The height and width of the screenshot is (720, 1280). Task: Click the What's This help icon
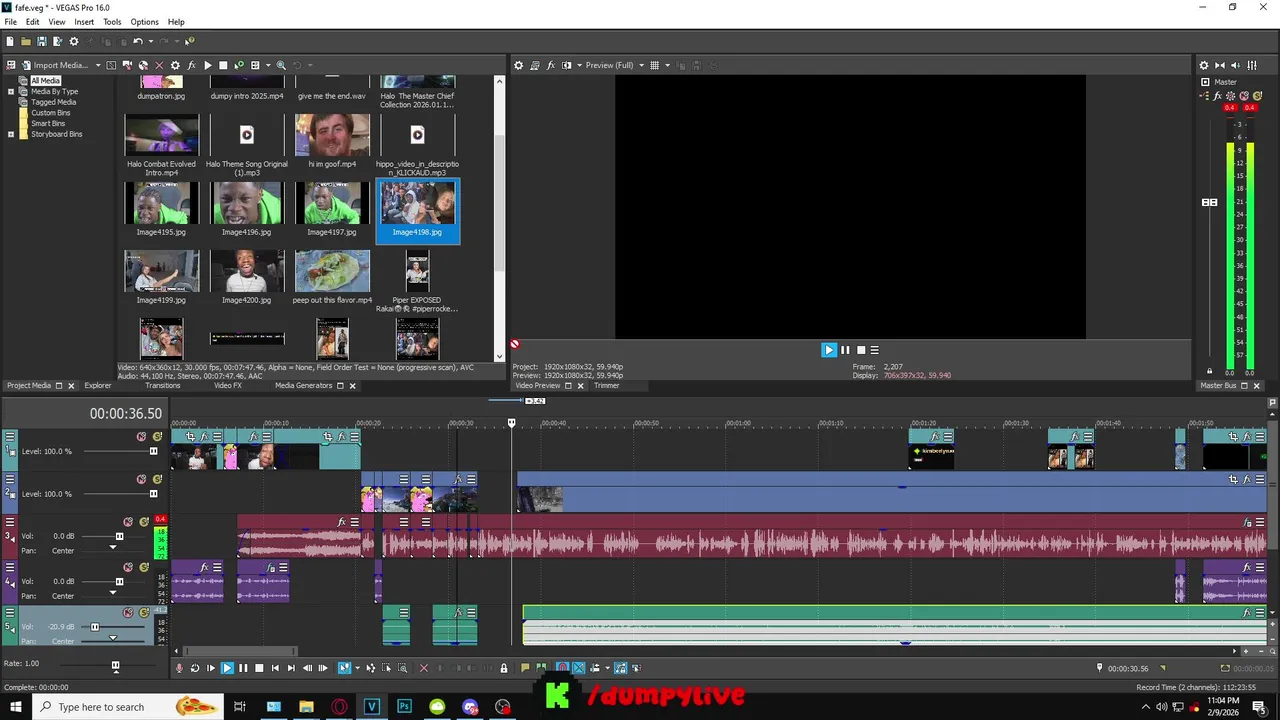[x=189, y=41]
